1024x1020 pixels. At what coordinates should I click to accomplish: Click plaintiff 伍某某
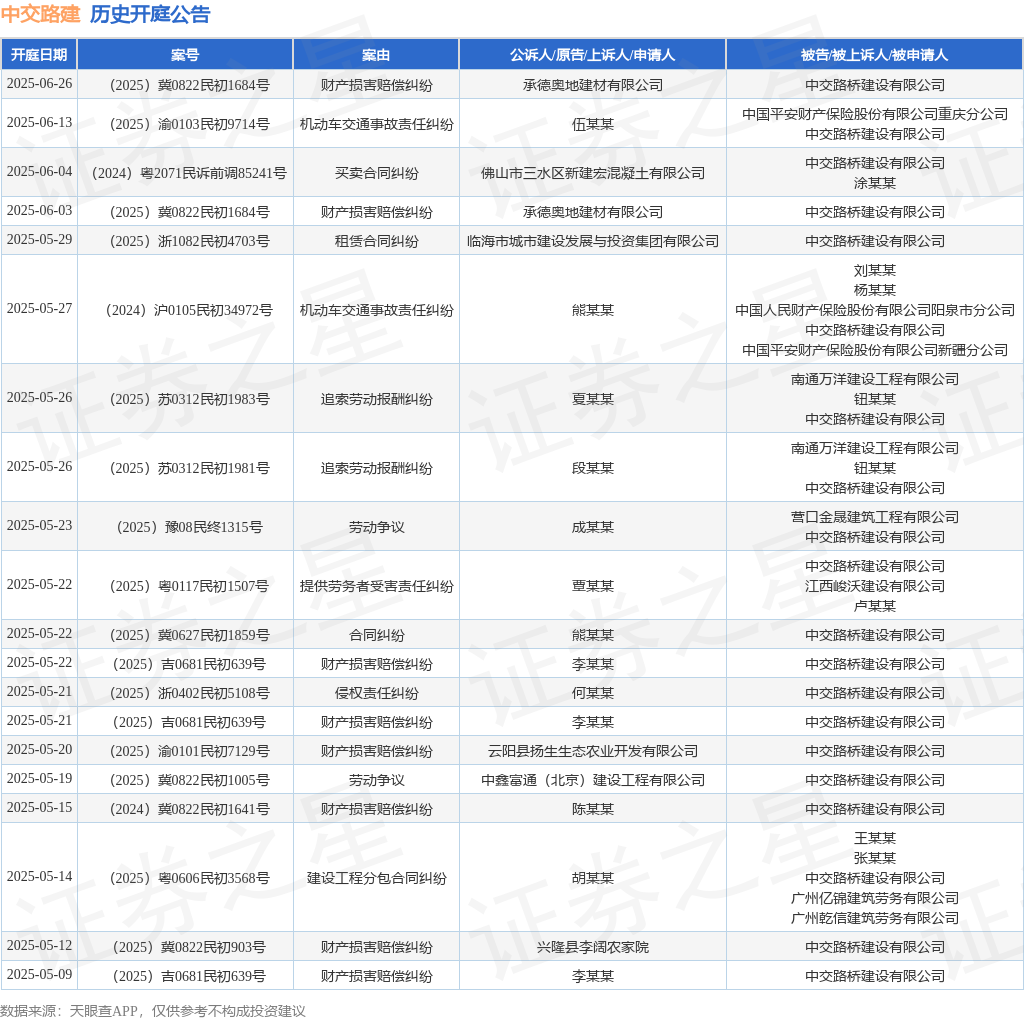click(592, 124)
